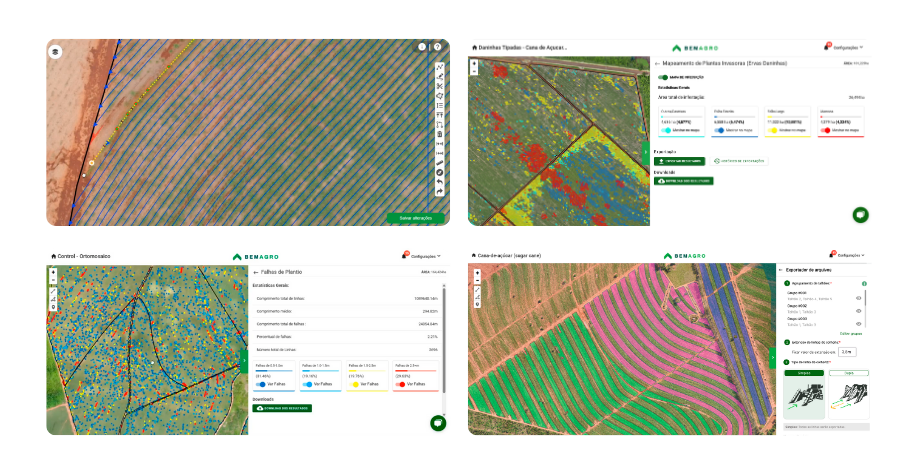Expand the Configurações menu in the Control - Ortomosaico panel
This screenshot has width=918, height=474.
[425, 256]
